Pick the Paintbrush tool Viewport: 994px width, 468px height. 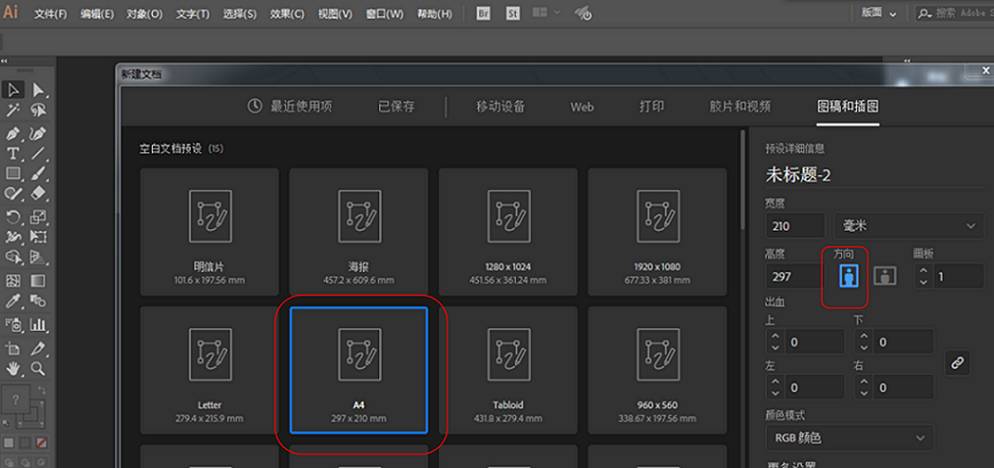39,173
